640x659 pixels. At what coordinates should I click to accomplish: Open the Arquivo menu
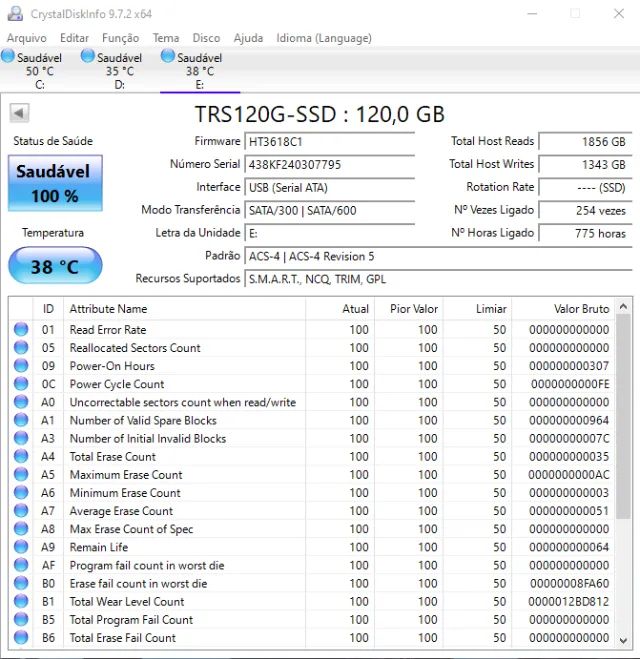click(x=26, y=38)
